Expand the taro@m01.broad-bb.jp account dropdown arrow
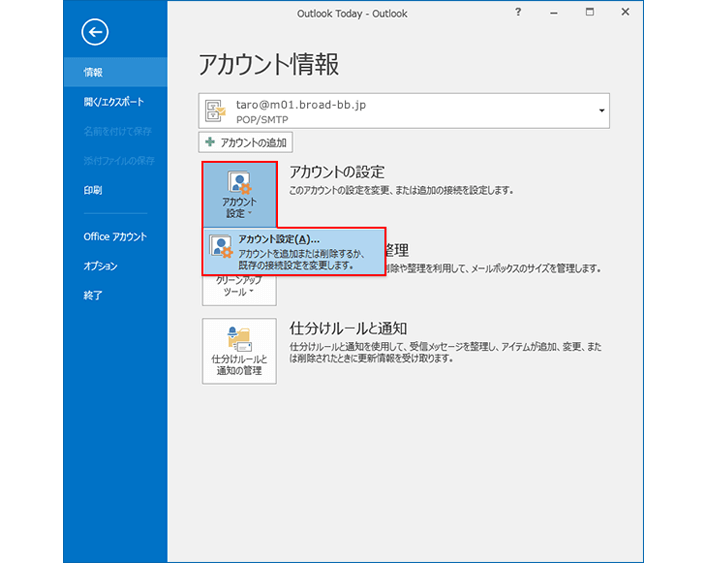The width and height of the screenshot is (710, 563). pos(602,110)
